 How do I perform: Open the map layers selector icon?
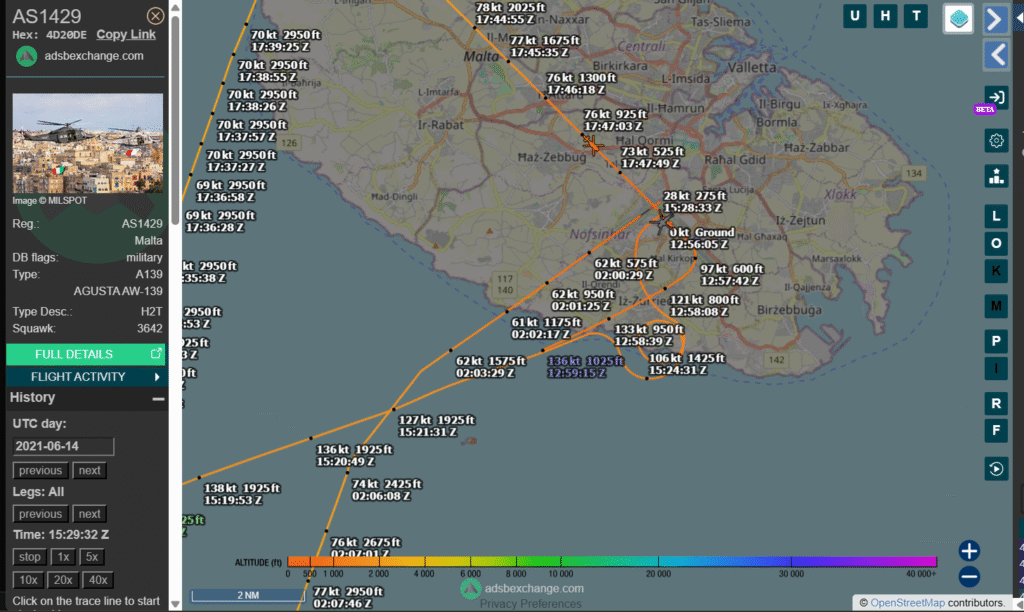pos(958,18)
